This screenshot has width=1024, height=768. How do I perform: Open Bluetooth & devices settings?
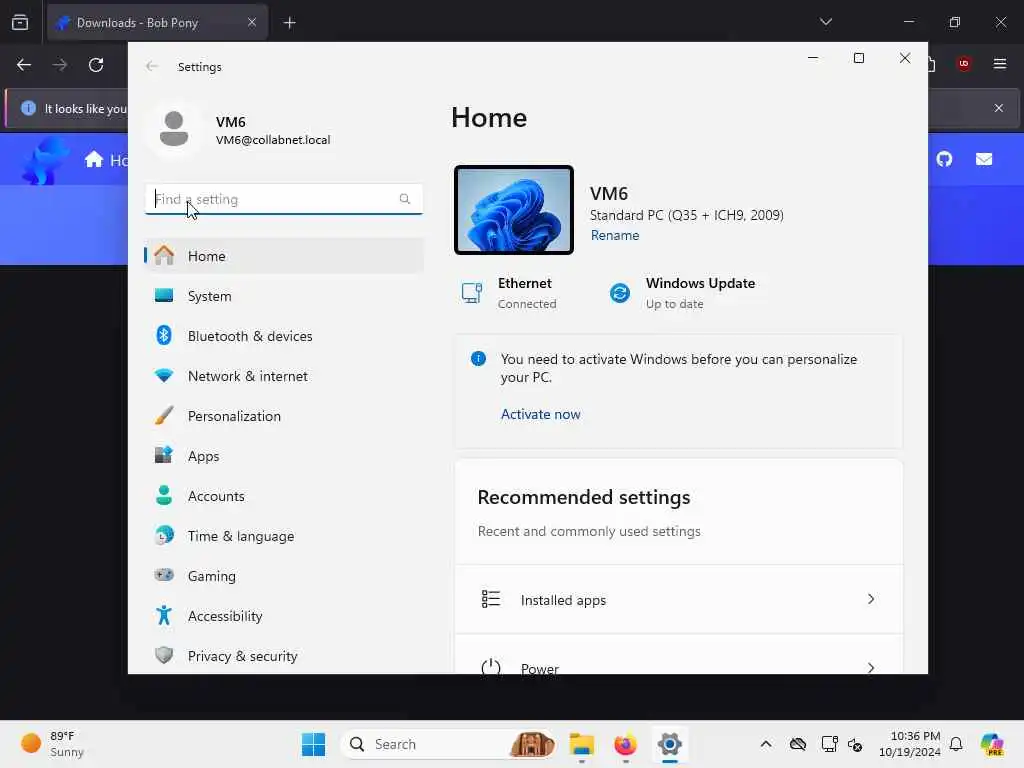pyautogui.click(x=284, y=336)
